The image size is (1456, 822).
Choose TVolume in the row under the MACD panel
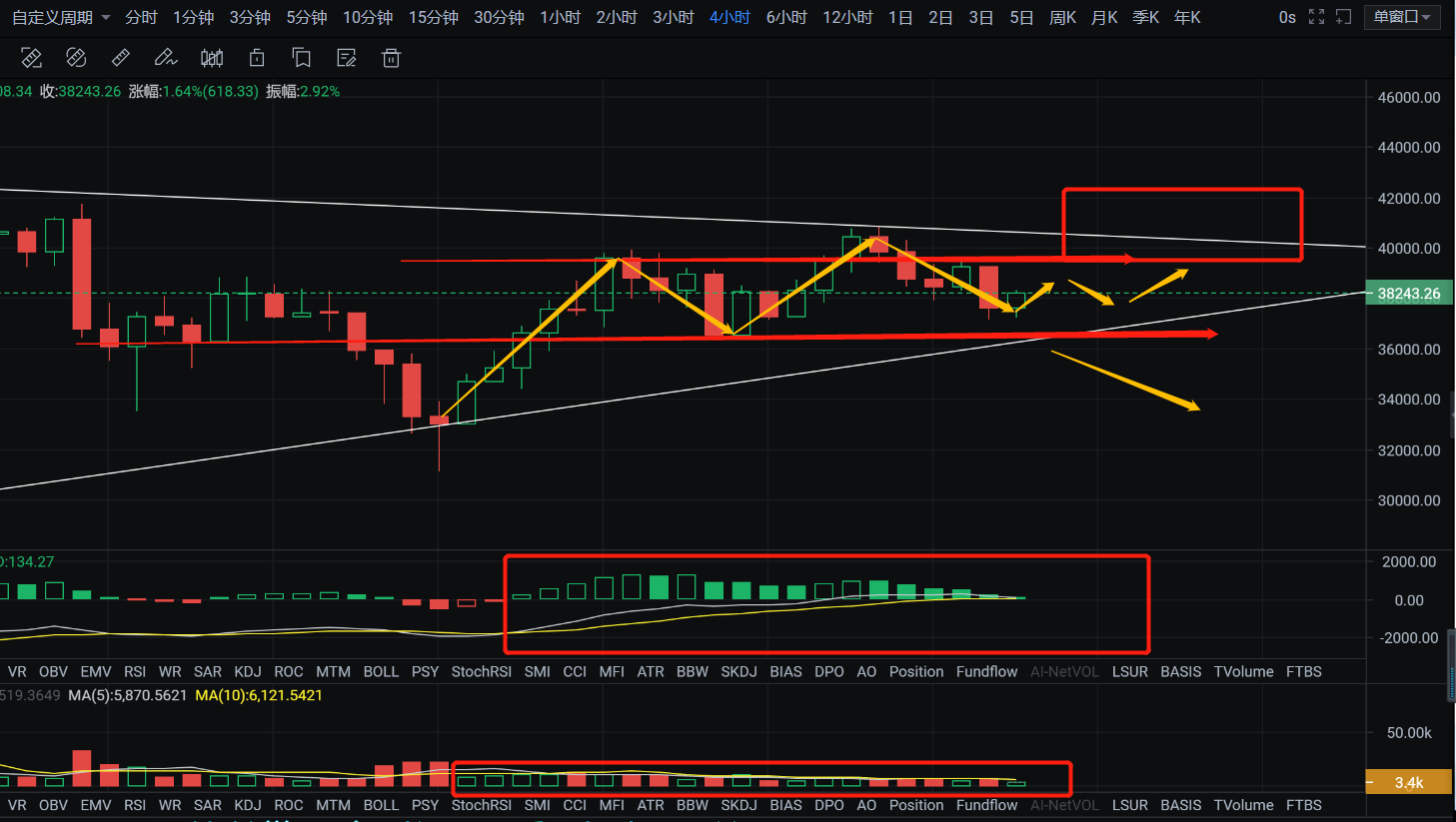1244,671
